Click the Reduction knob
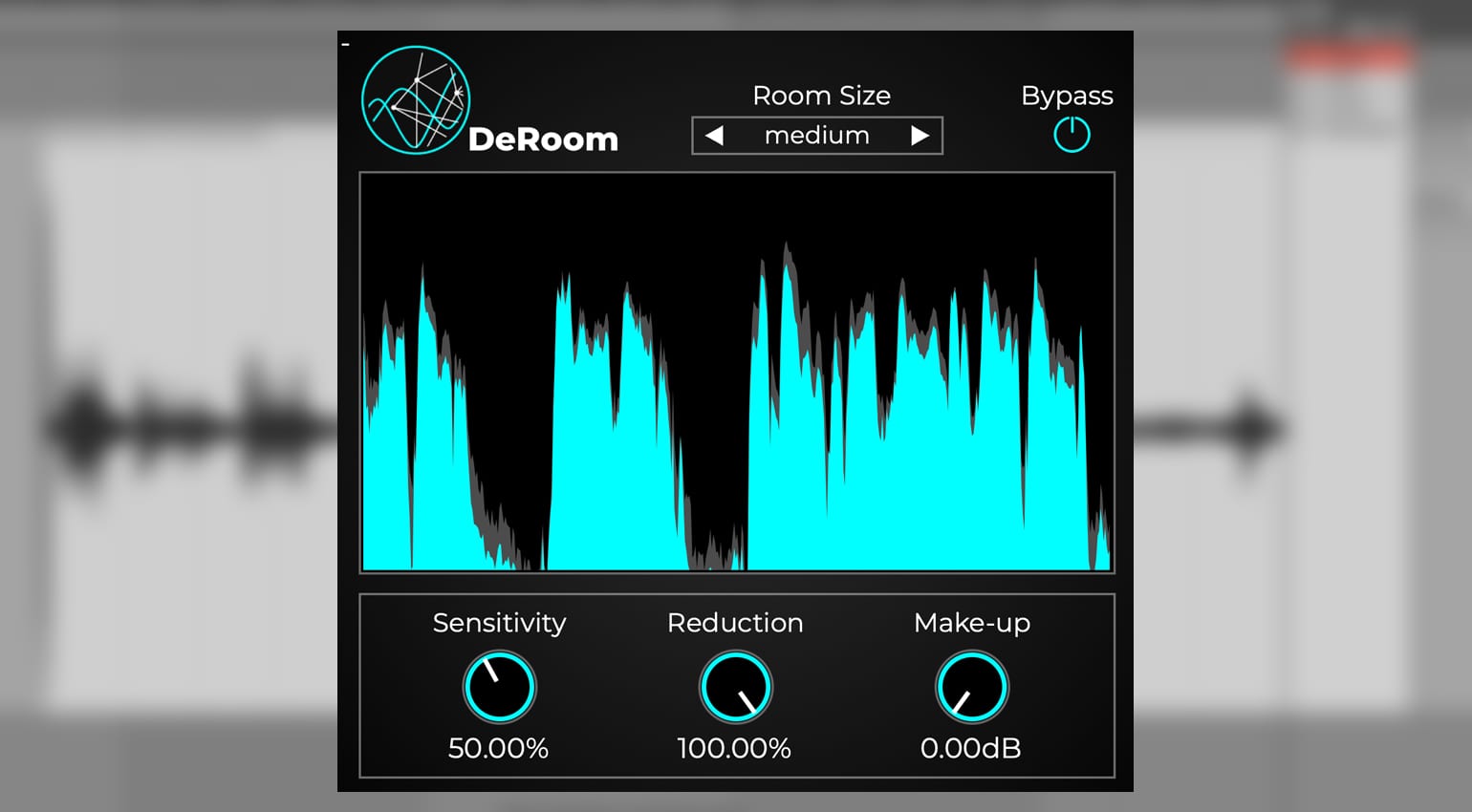 coord(735,686)
